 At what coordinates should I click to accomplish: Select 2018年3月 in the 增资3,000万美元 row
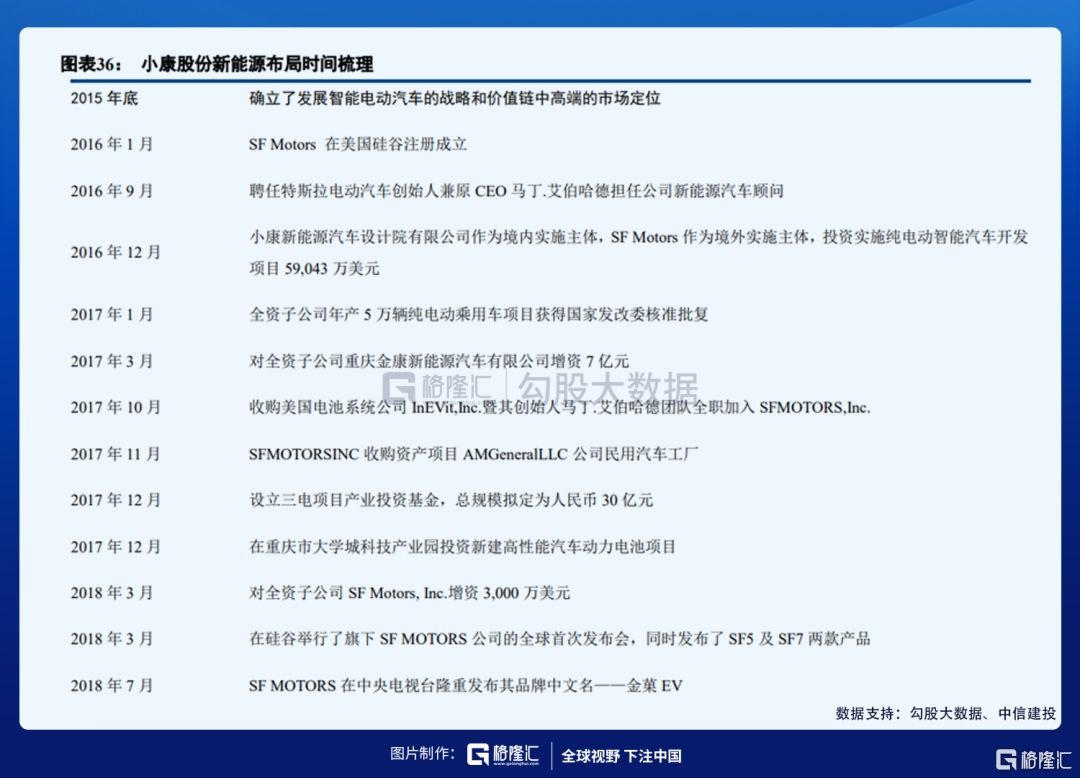(x=112, y=593)
